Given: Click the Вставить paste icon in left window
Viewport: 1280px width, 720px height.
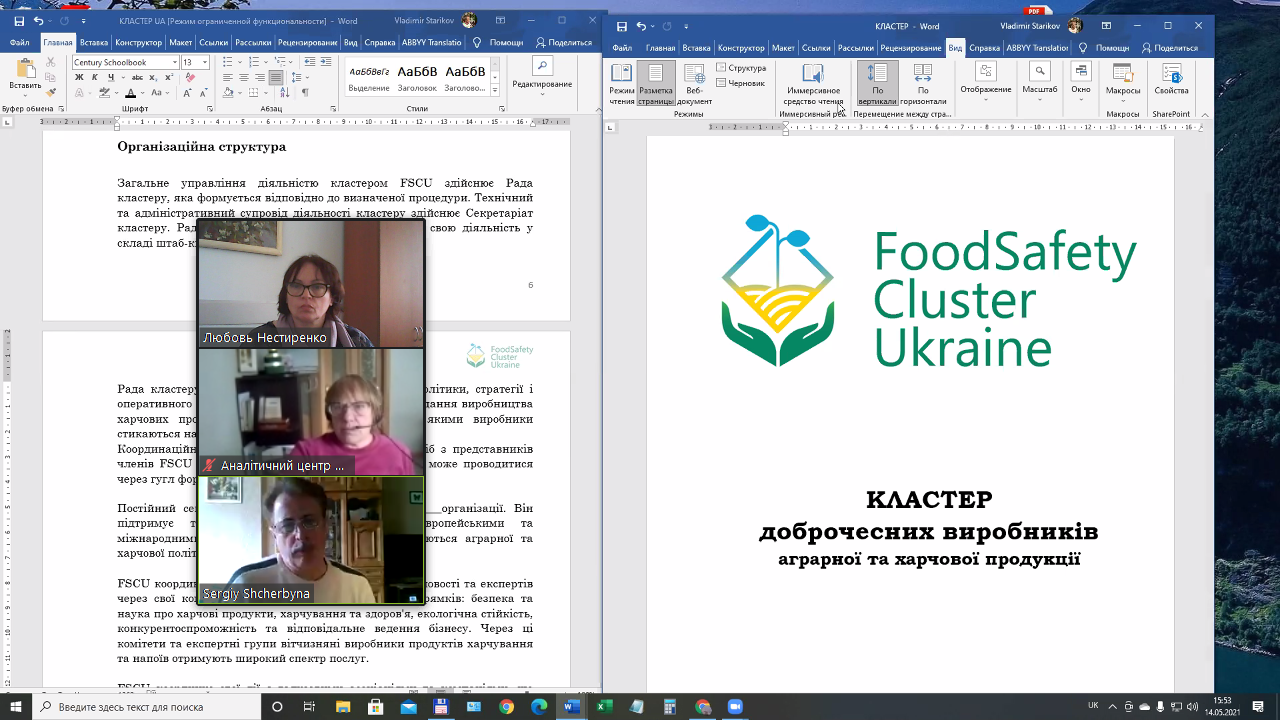Looking at the screenshot, I should point(26,68).
